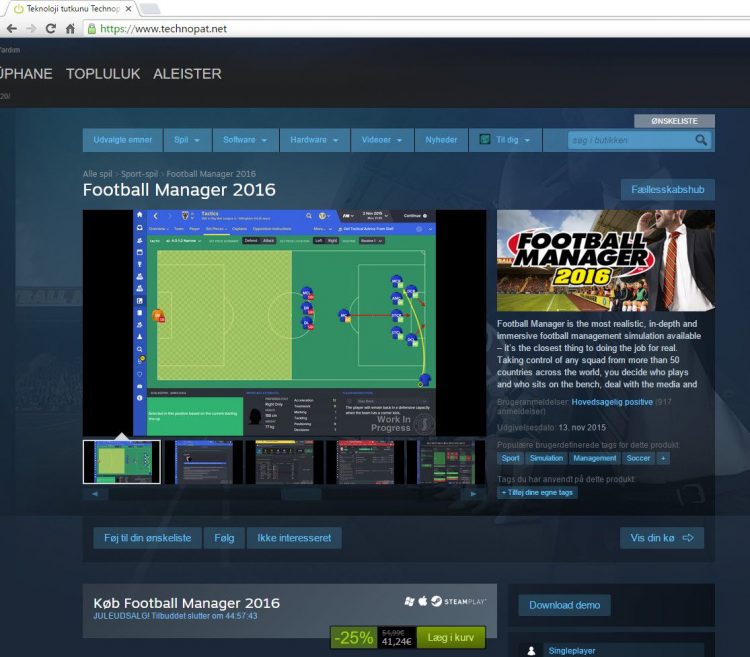Click the magnifier search icon

click(x=701, y=140)
